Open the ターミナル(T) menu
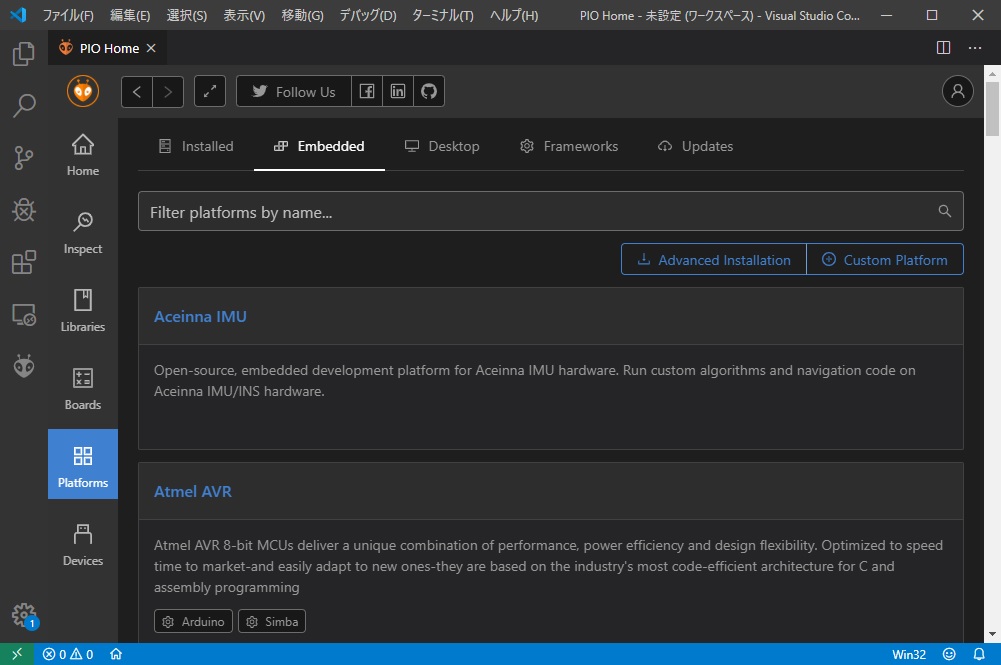 coord(442,15)
